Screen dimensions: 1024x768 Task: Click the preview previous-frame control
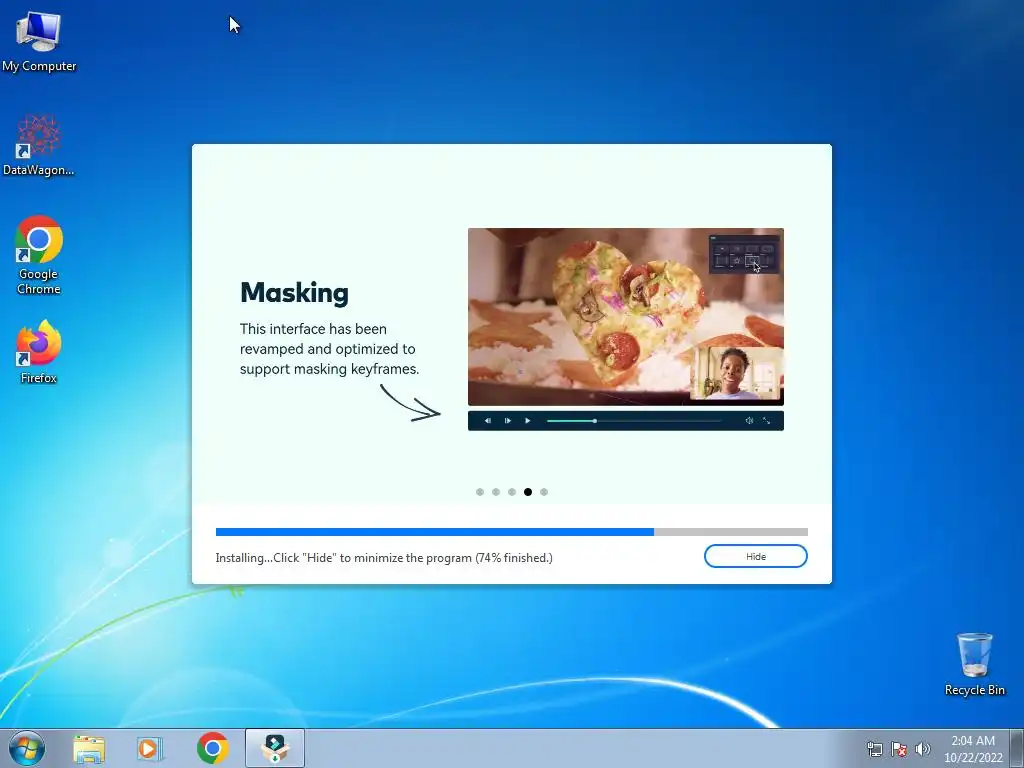[x=488, y=421]
